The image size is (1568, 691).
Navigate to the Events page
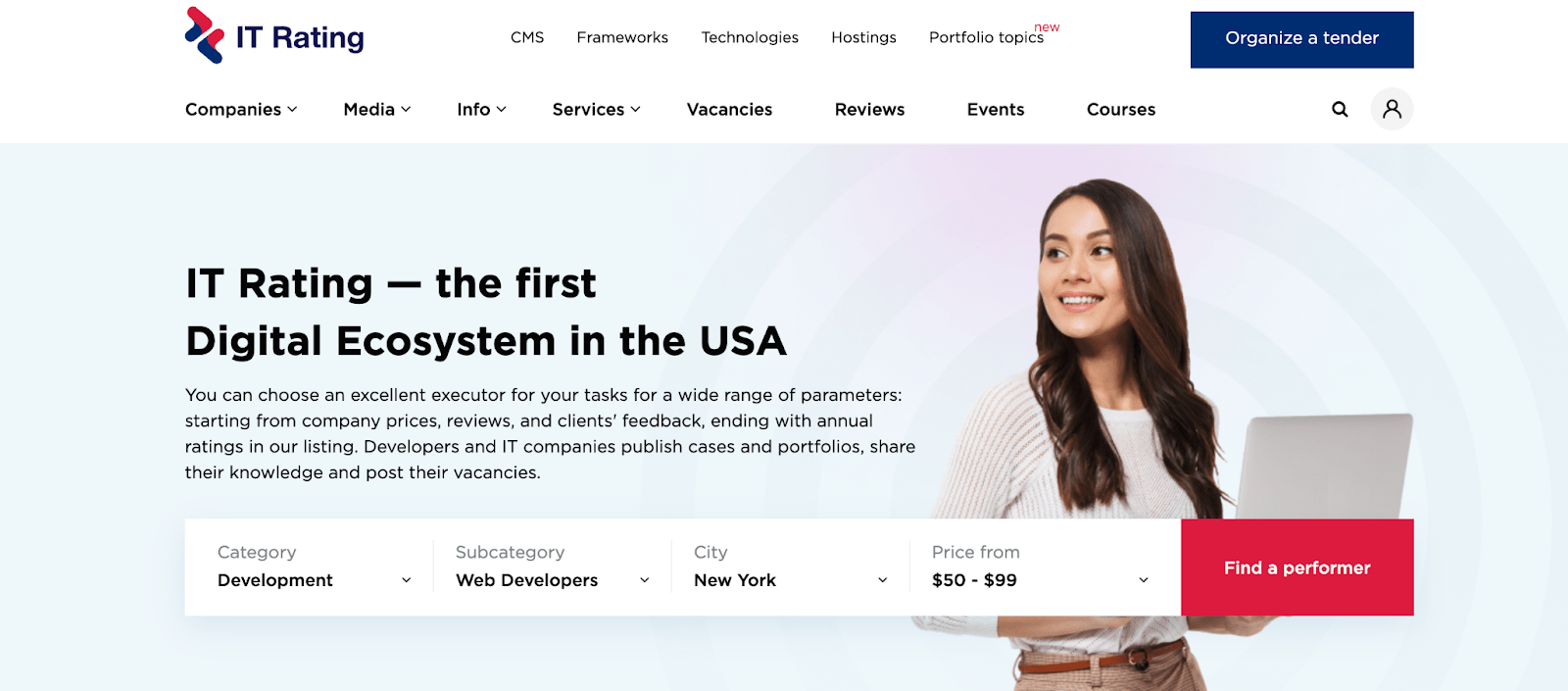pos(996,110)
